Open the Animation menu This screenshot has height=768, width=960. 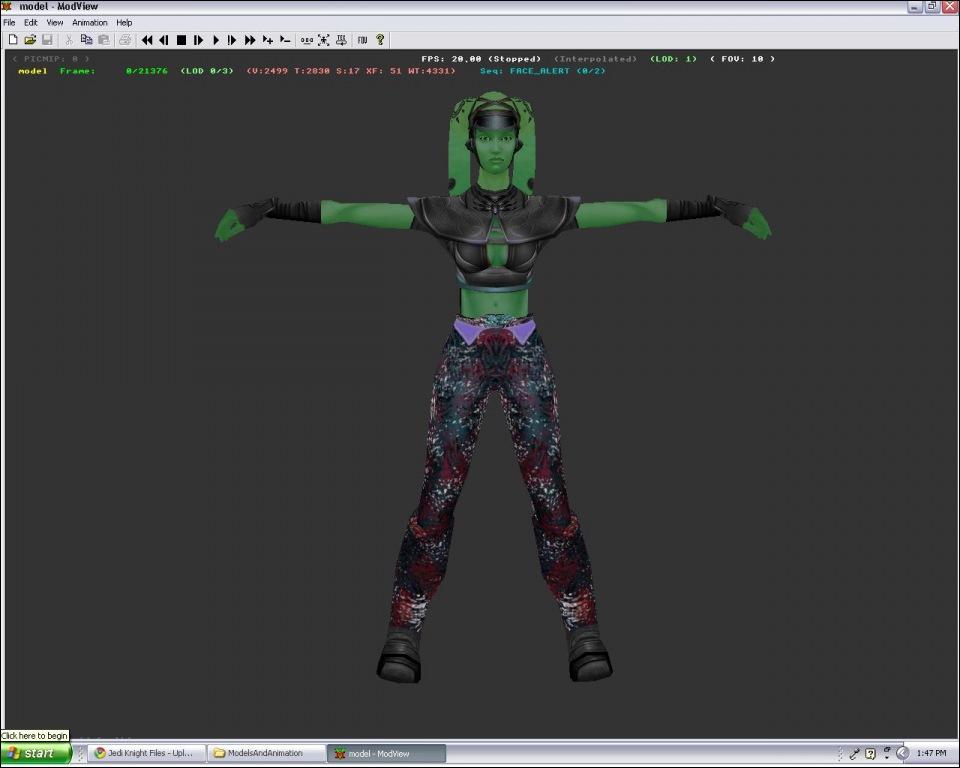point(89,22)
